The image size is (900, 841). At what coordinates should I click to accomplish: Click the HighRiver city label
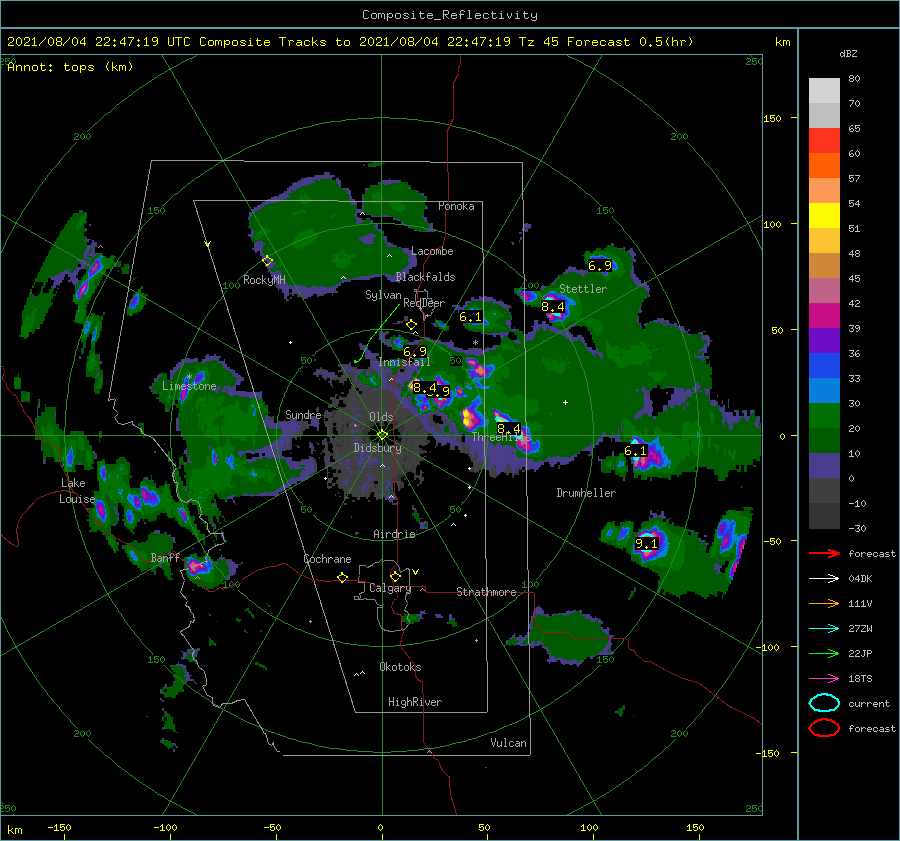pos(415,702)
